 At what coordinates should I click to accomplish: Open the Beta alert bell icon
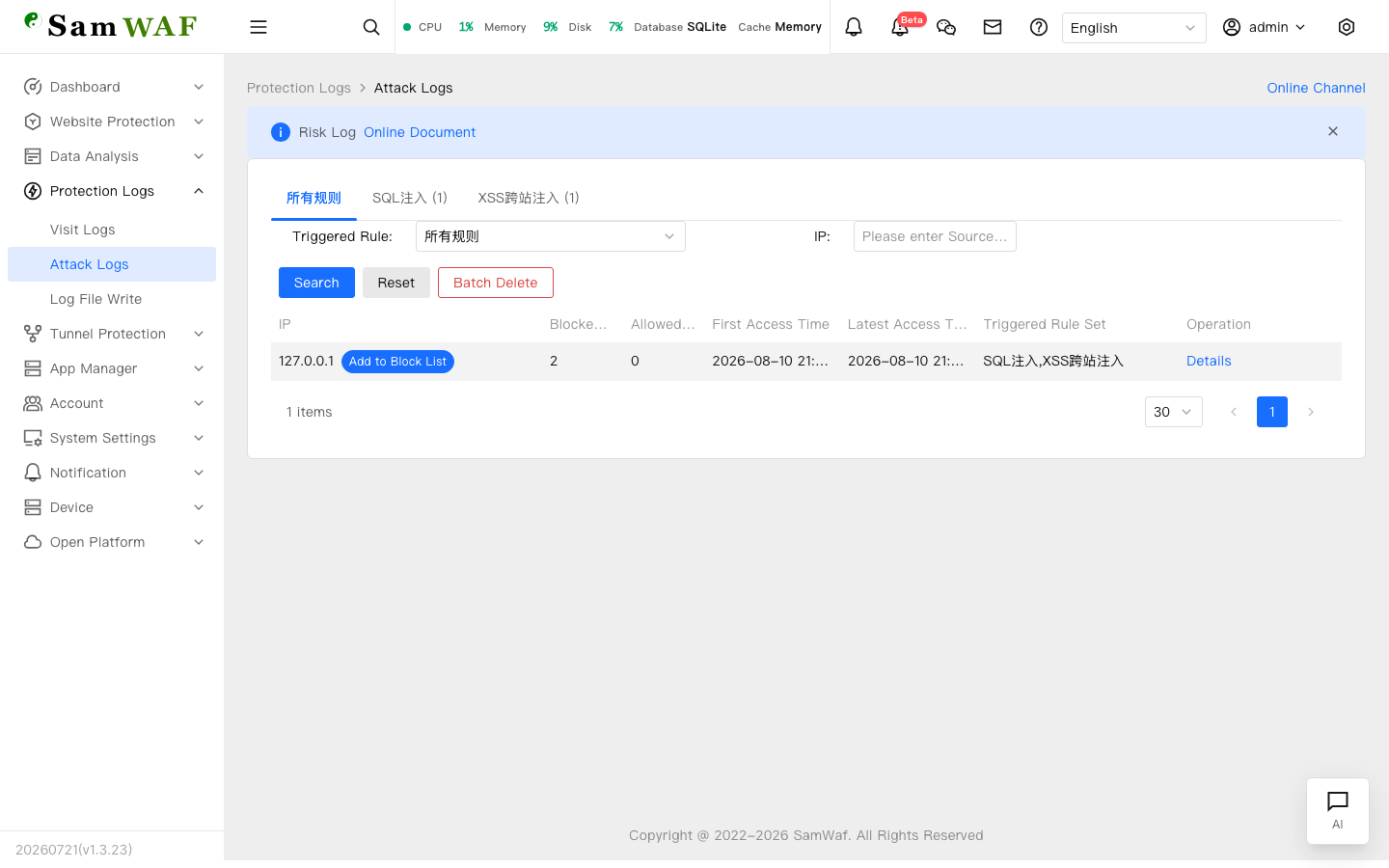[x=900, y=27]
